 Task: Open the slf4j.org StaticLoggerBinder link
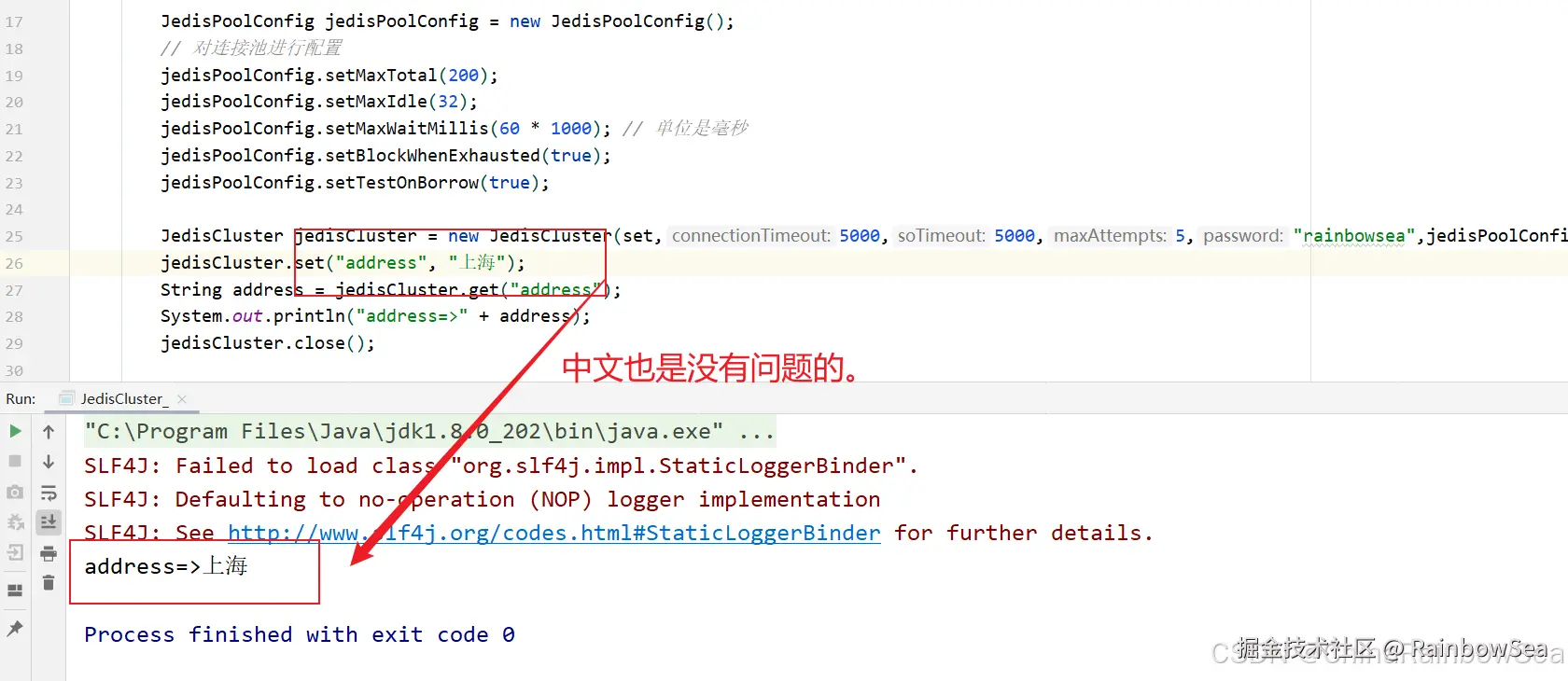tap(554, 533)
